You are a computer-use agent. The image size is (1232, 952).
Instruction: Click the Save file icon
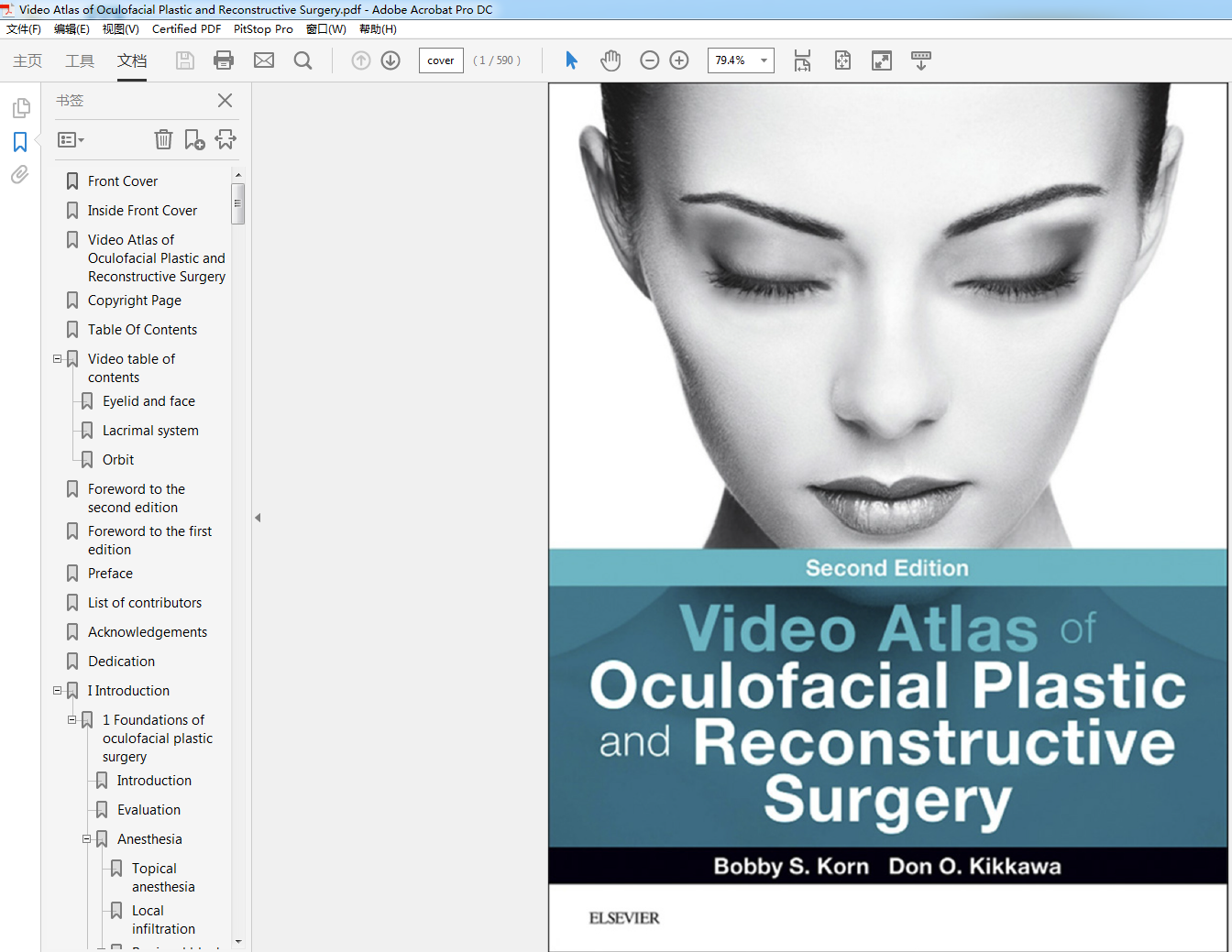(x=185, y=60)
